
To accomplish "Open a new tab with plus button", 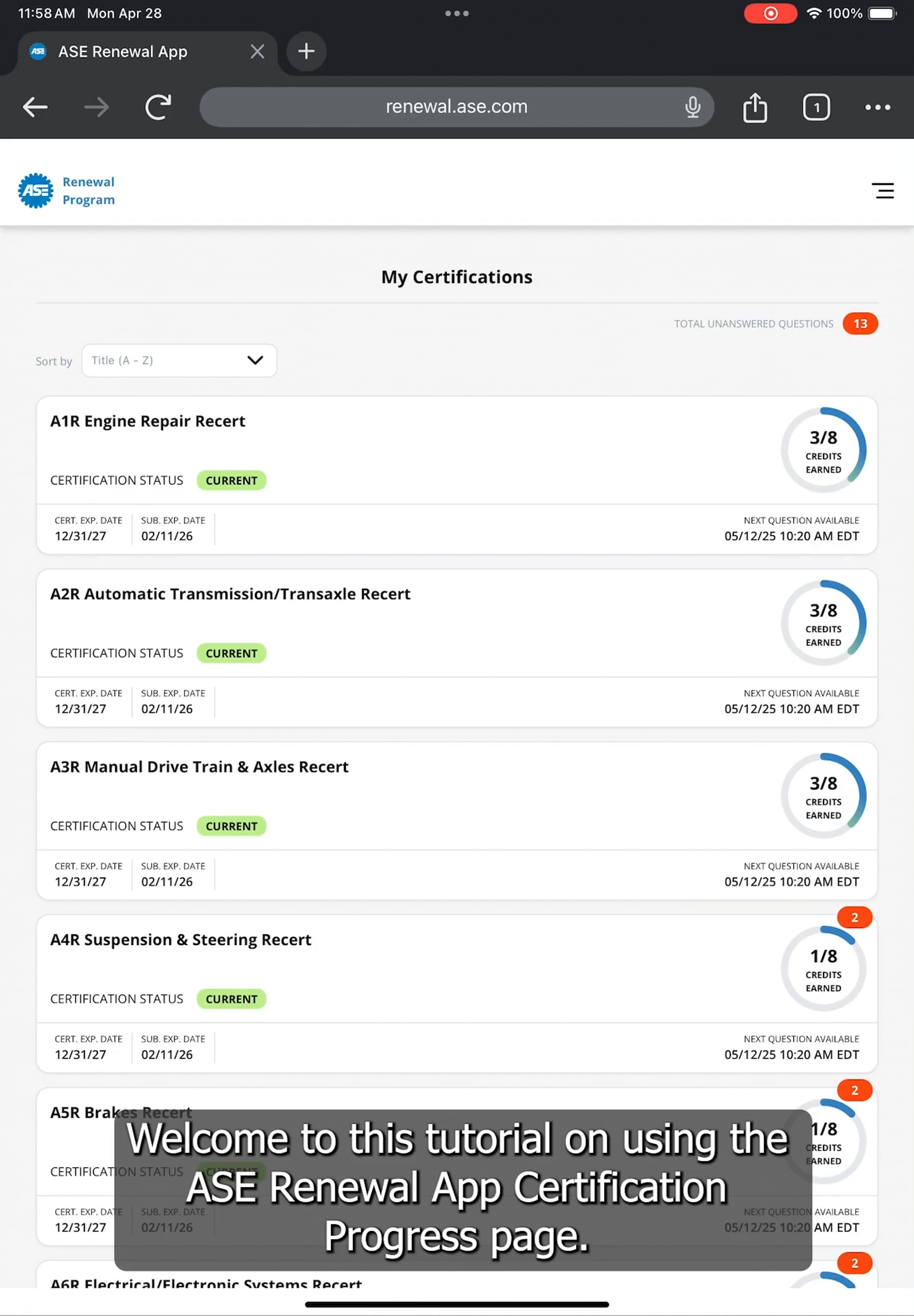I will [306, 51].
